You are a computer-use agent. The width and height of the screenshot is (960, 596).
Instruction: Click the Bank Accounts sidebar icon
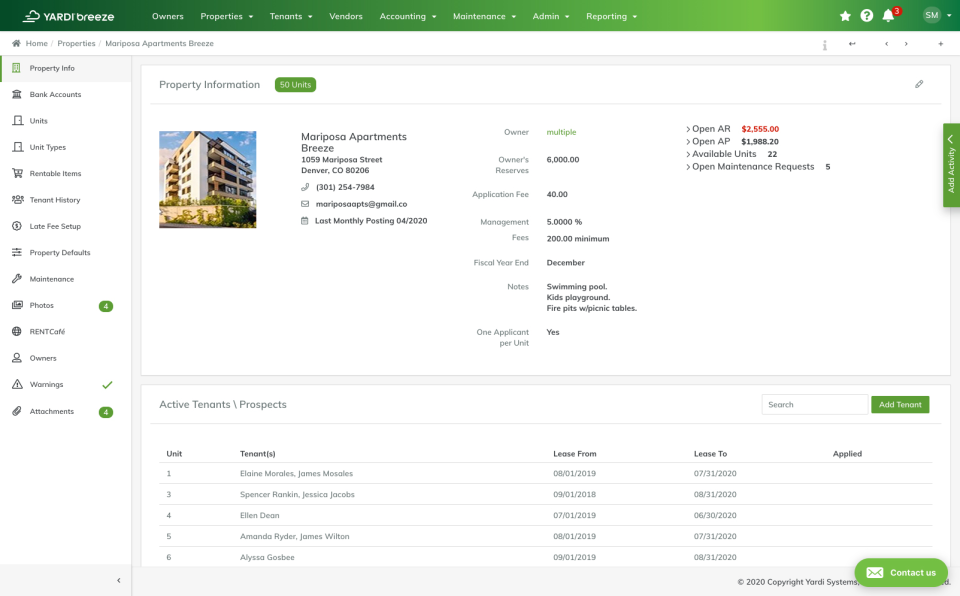pyautogui.click(x=17, y=94)
